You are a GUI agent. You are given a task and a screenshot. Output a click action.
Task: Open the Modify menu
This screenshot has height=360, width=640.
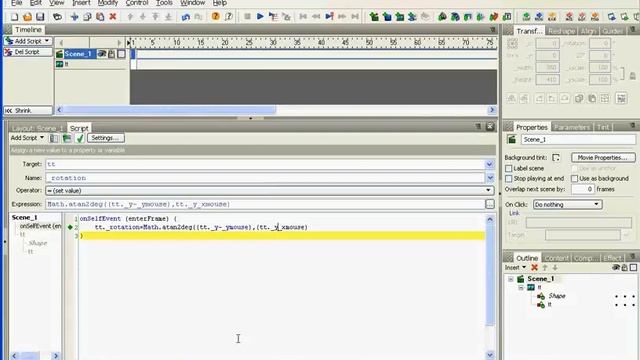(x=108, y=3)
